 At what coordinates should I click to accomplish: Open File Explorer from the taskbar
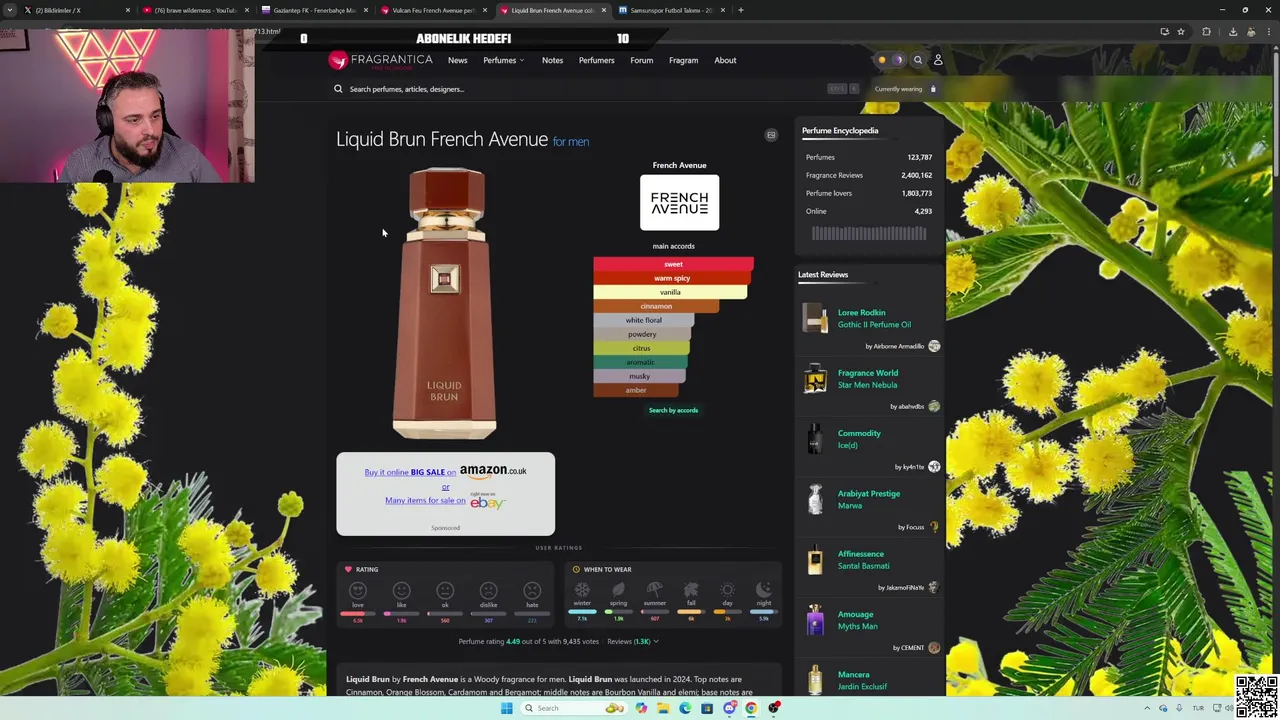(x=663, y=708)
